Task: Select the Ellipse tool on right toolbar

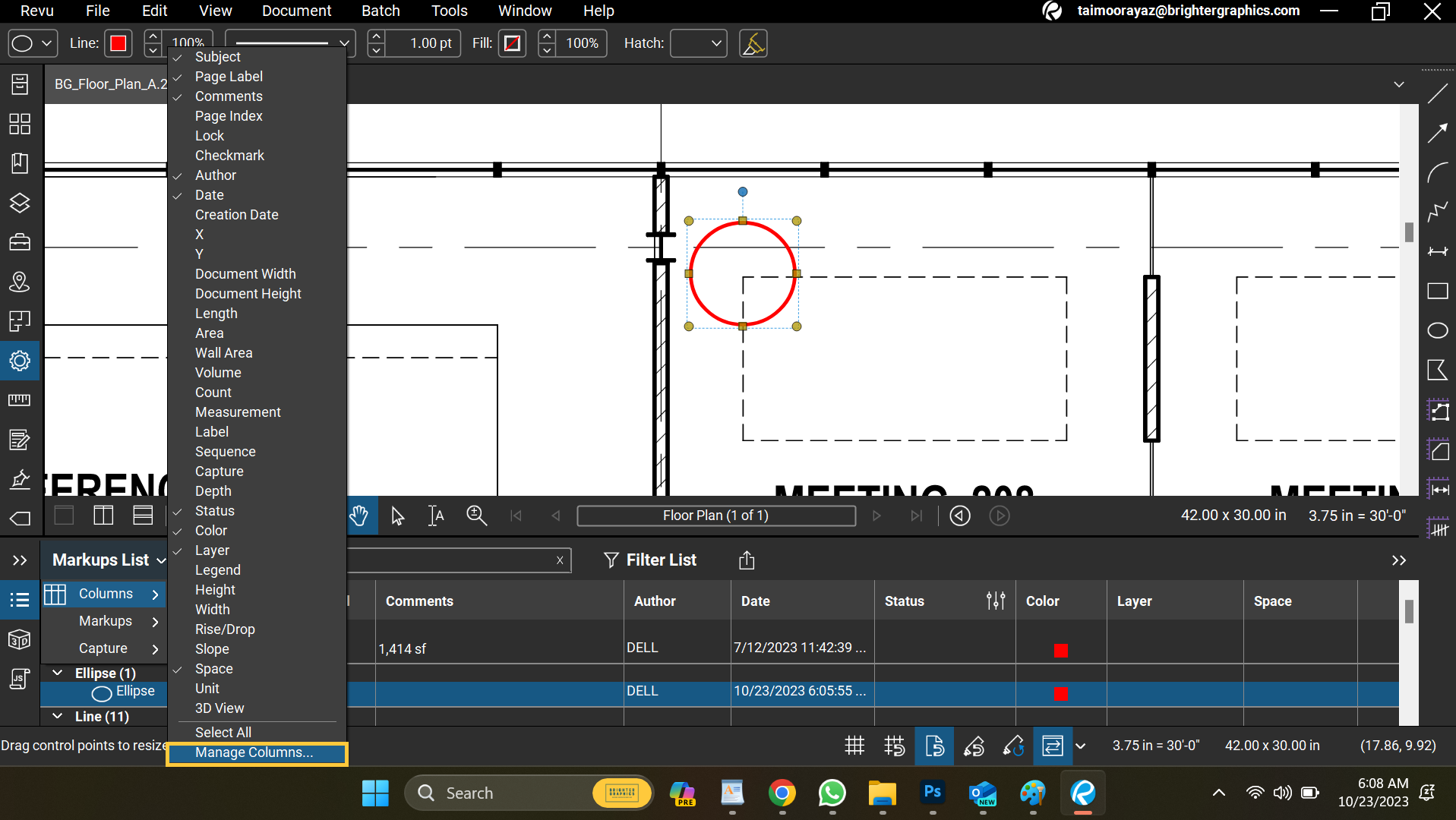Action: (x=1438, y=330)
